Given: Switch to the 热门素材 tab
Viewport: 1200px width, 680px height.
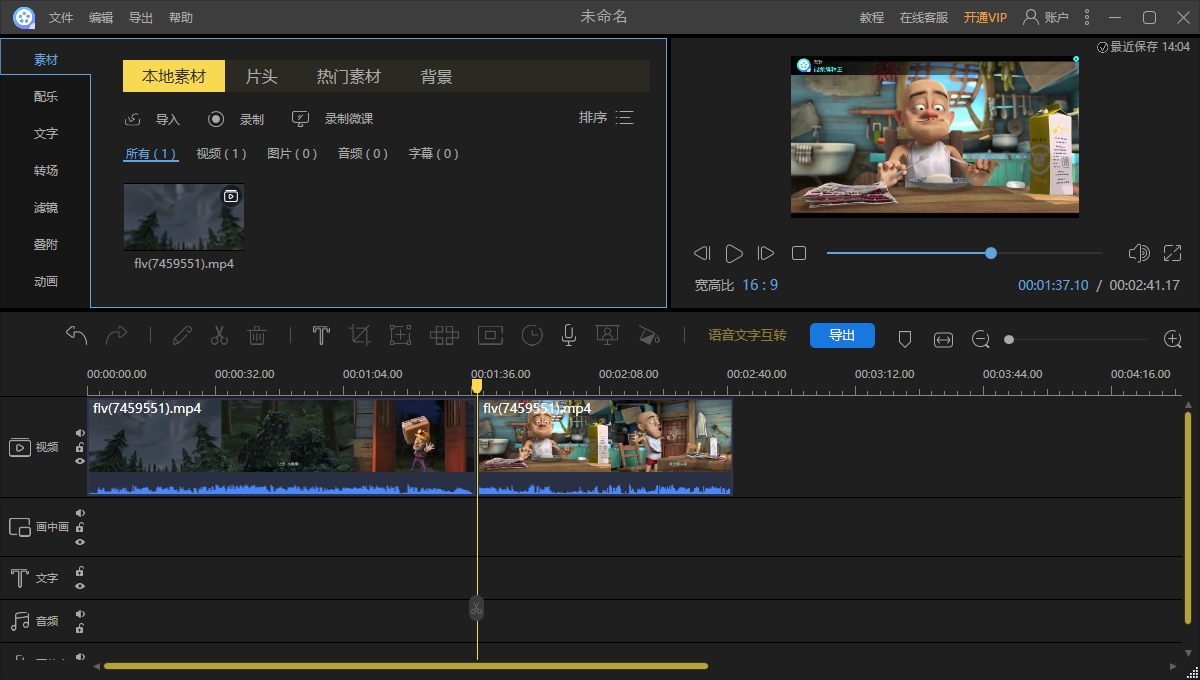Looking at the screenshot, I should [349, 76].
